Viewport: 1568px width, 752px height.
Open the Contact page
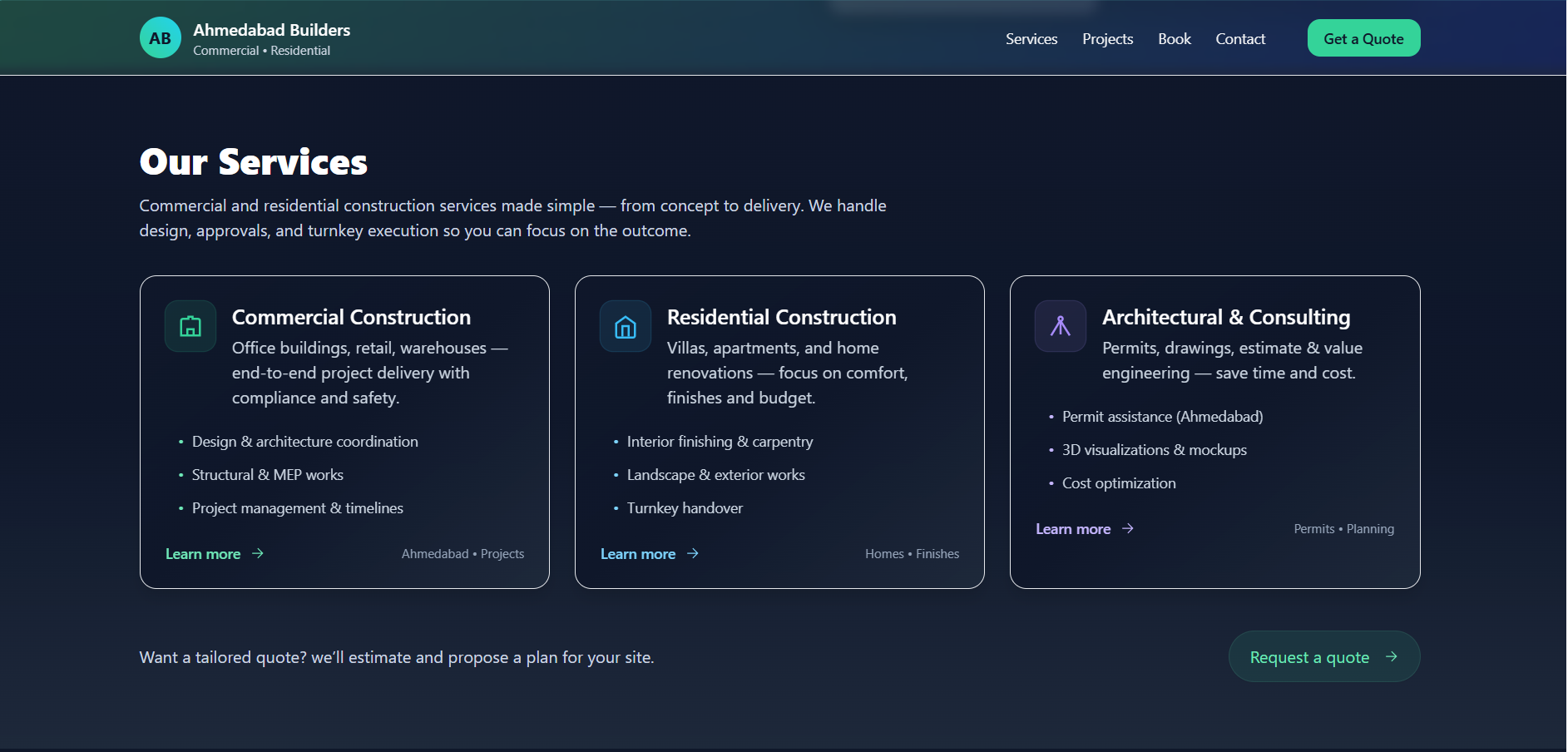point(1240,38)
